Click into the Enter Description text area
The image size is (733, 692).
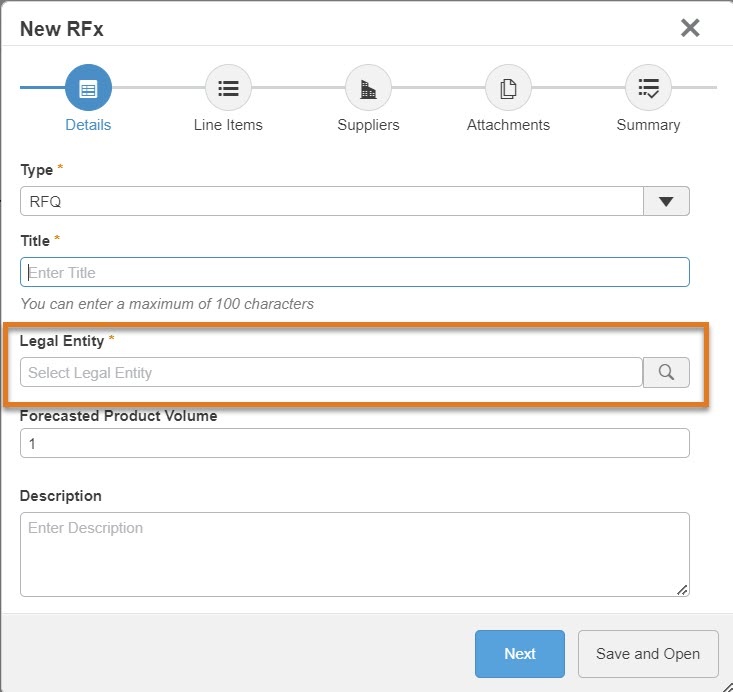(x=355, y=554)
